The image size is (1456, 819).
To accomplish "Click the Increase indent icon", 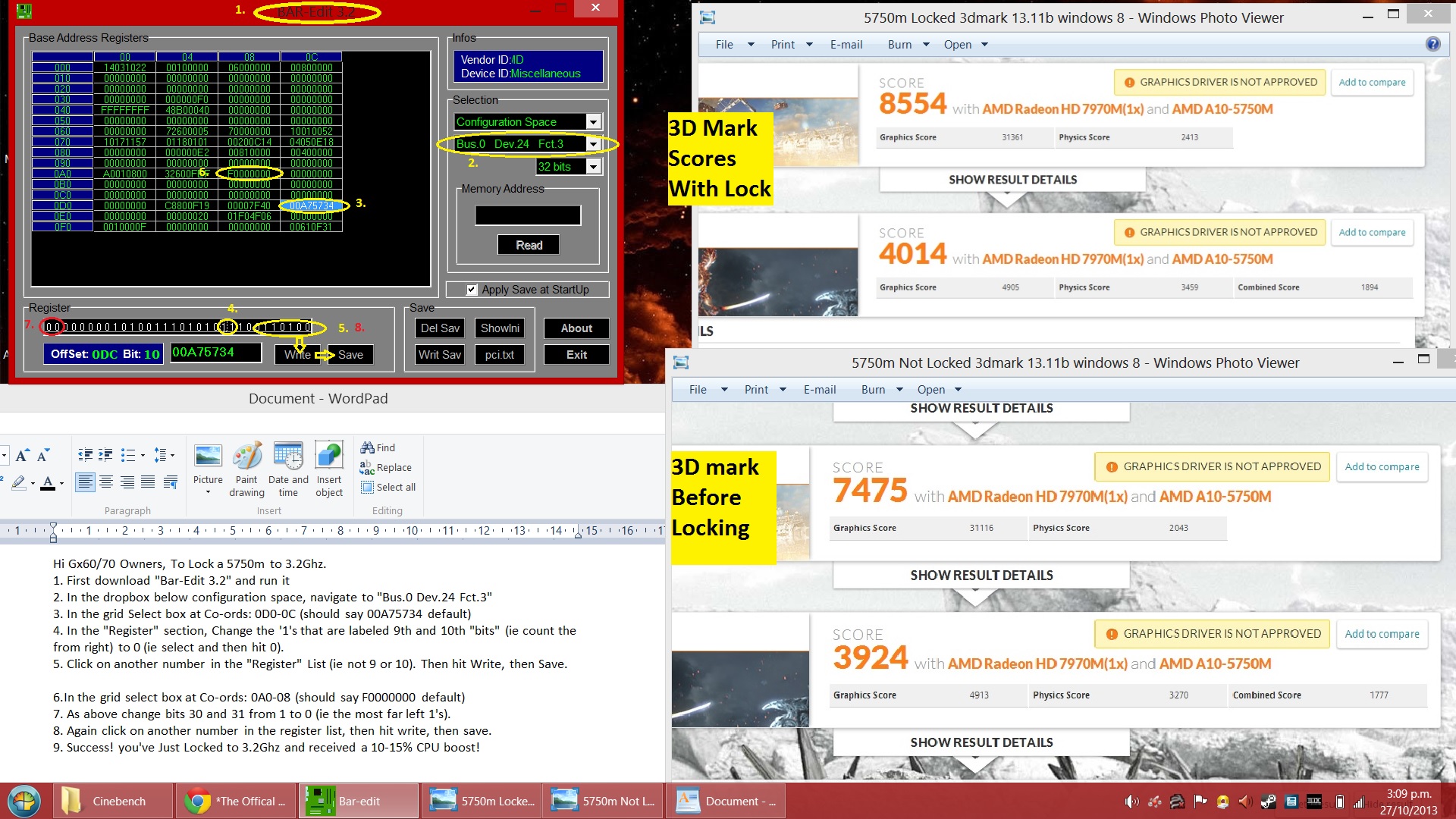I will click(105, 455).
